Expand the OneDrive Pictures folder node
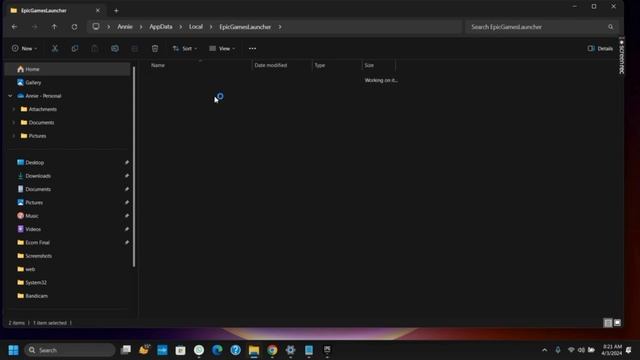The width and height of the screenshot is (640, 360). (x=14, y=136)
